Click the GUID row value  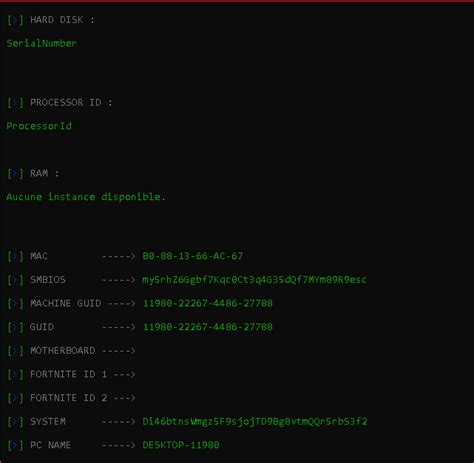(208, 327)
